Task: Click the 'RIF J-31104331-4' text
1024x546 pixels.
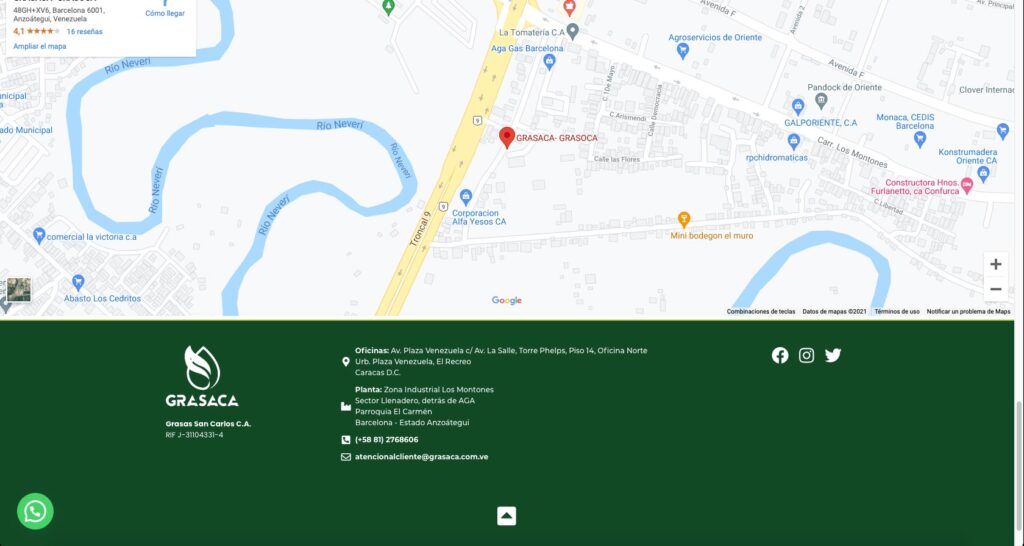Action: [194, 435]
